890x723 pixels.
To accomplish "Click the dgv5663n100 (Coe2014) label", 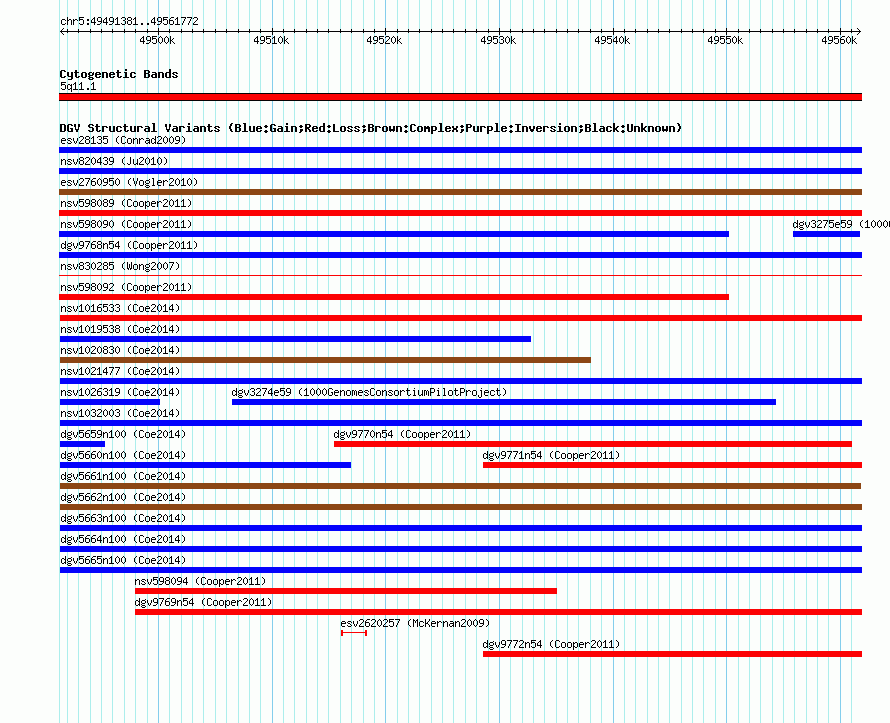I will 123,518.
